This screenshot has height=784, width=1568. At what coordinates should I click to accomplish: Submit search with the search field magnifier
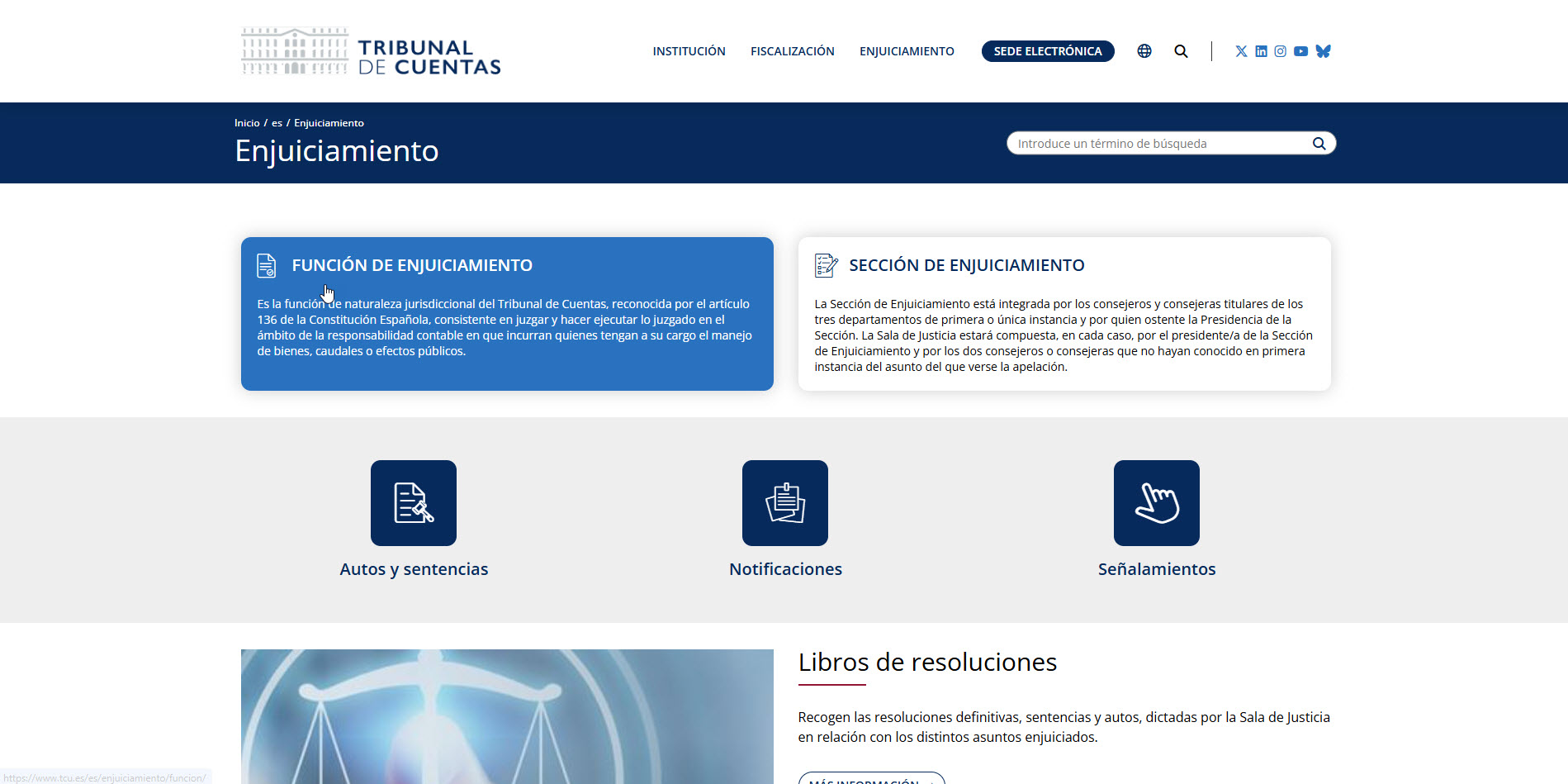click(x=1319, y=144)
